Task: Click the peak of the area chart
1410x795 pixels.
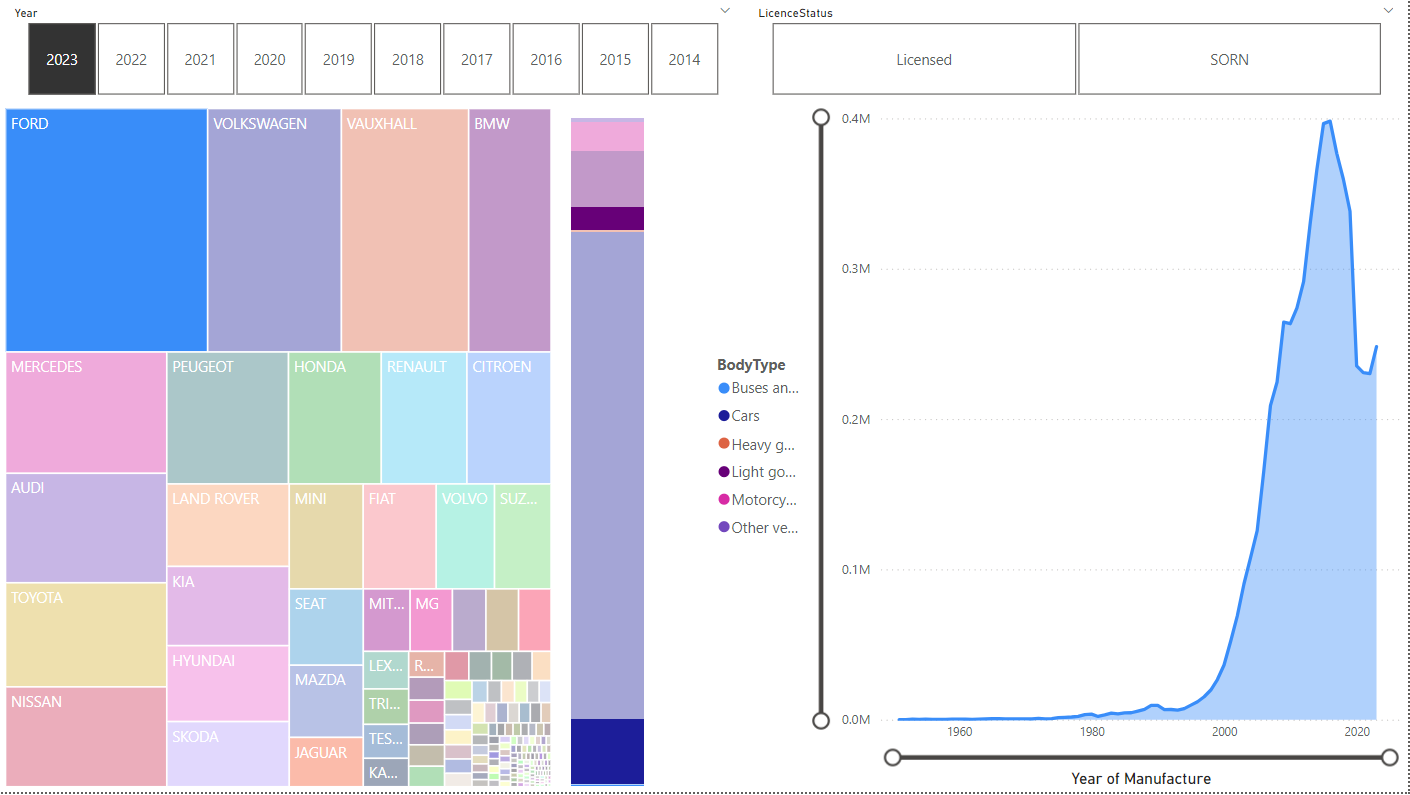Action: tap(1328, 121)
